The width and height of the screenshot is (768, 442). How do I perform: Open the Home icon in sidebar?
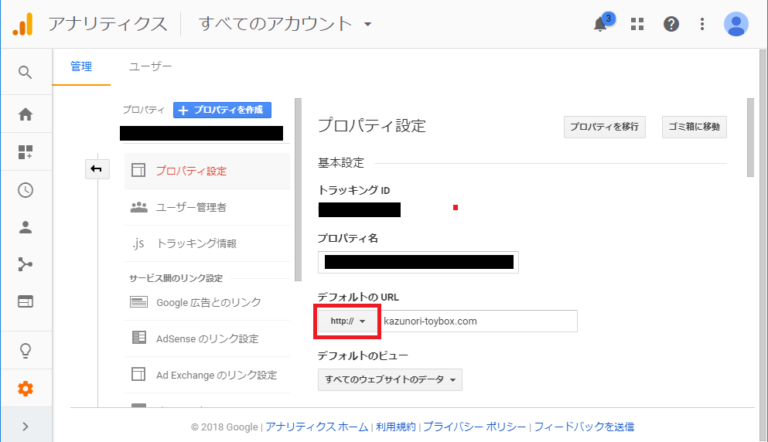[25, 114]
